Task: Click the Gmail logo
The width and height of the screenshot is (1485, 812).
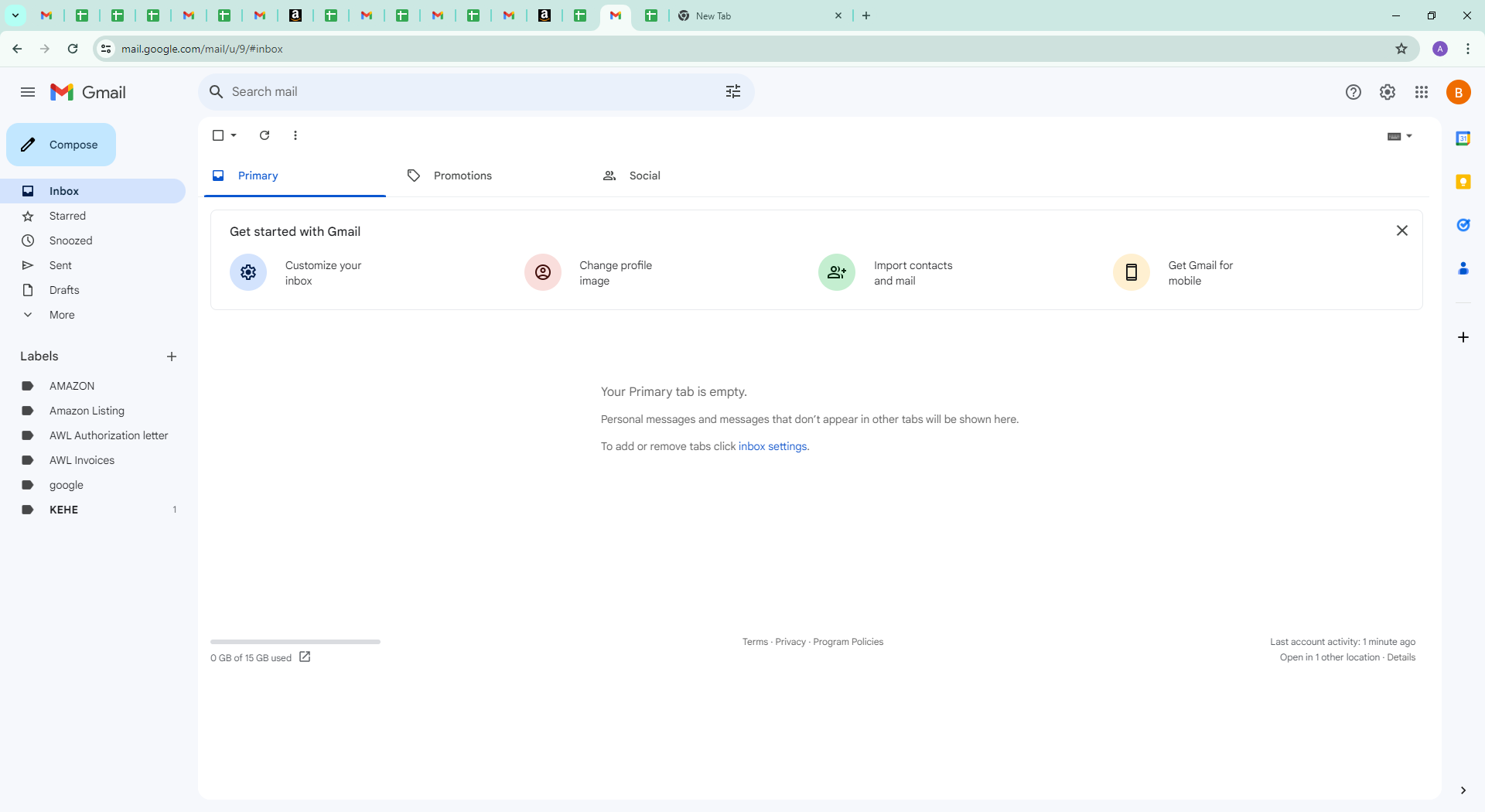Action: click(x=88, y=92)
